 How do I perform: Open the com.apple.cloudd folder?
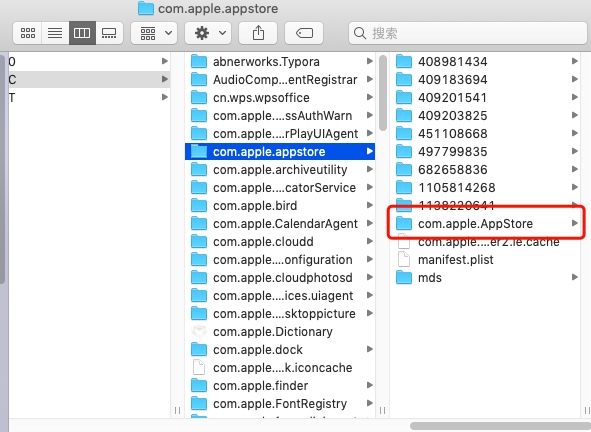pos(280,242)
